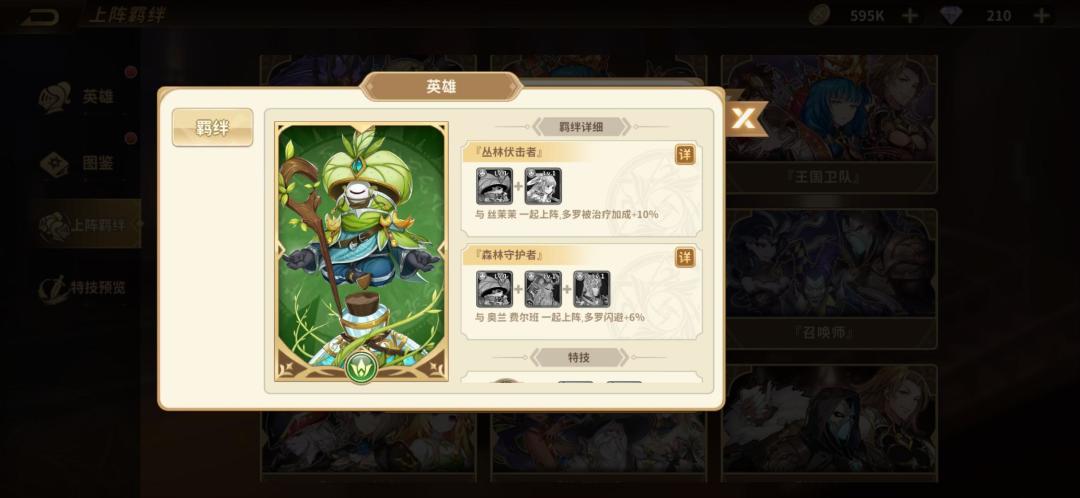1080x498 pixels.
Task: Click the green faction emblem on card
Action: 361,368
